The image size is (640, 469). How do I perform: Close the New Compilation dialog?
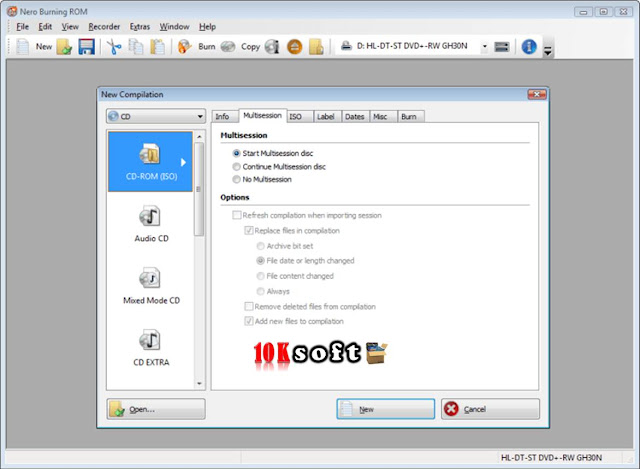(x=537, y=94)
